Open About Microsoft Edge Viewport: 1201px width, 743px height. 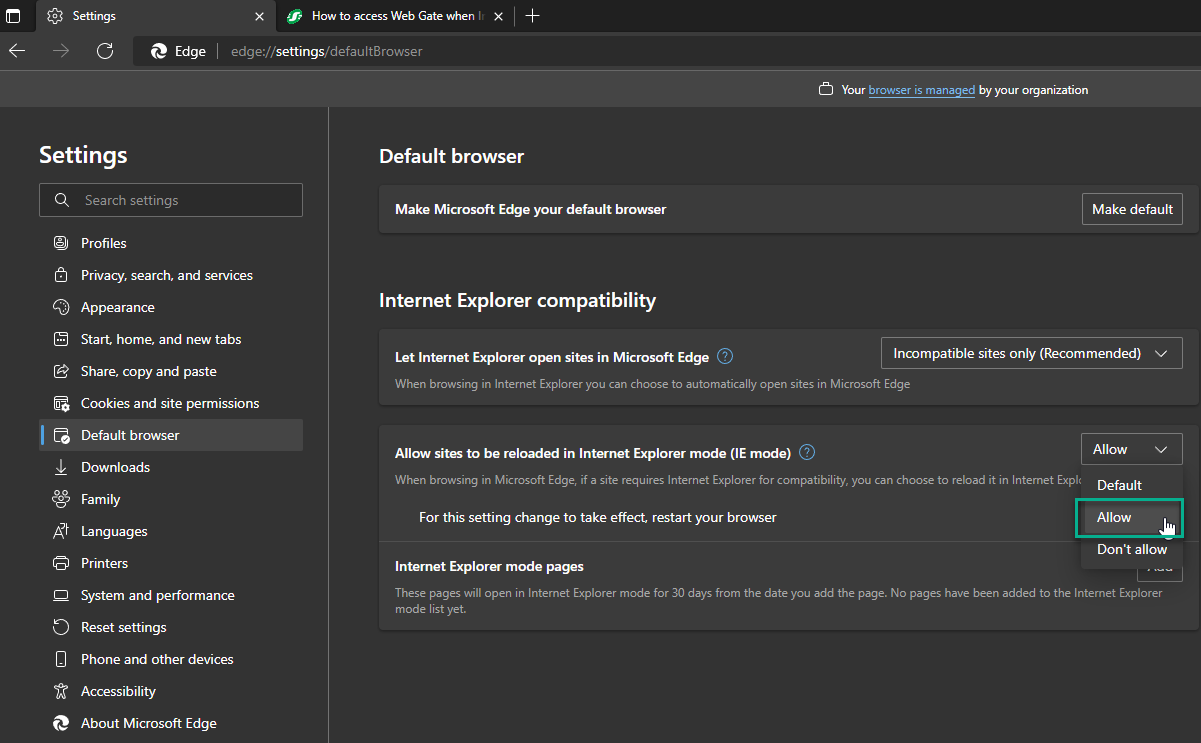[171, 723]
